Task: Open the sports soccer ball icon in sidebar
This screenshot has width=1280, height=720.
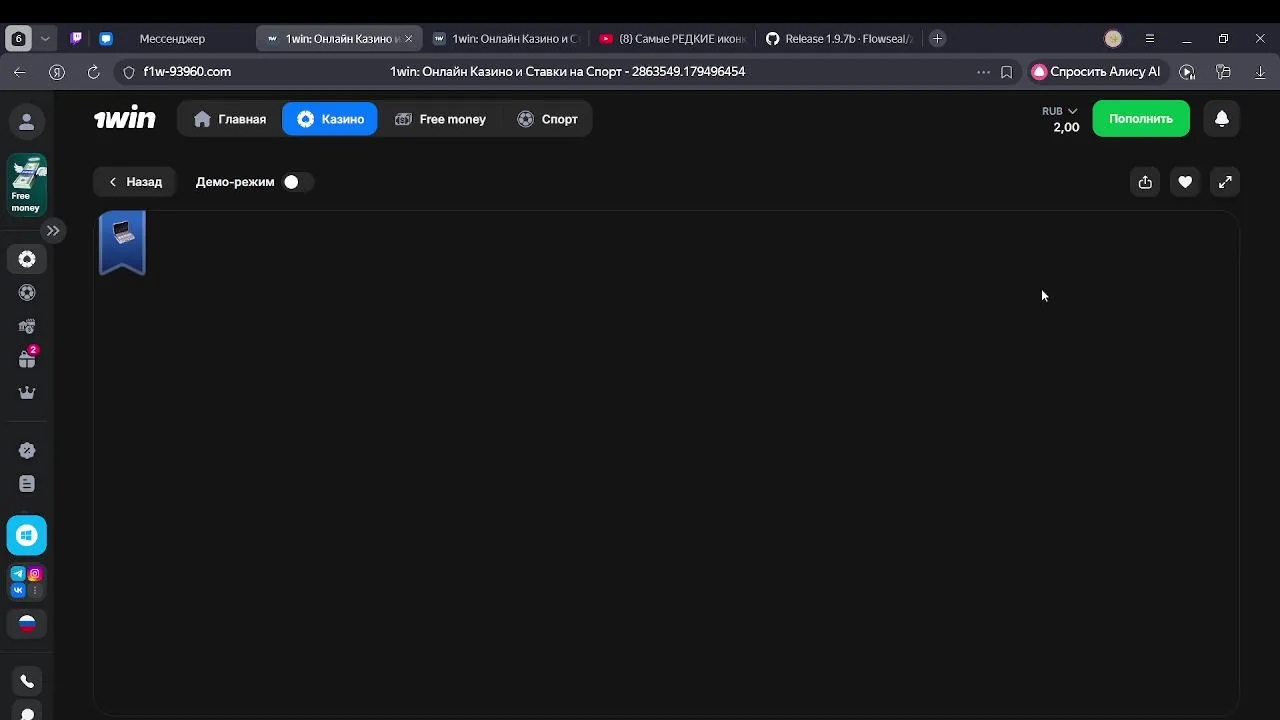Action: (27, 293)
